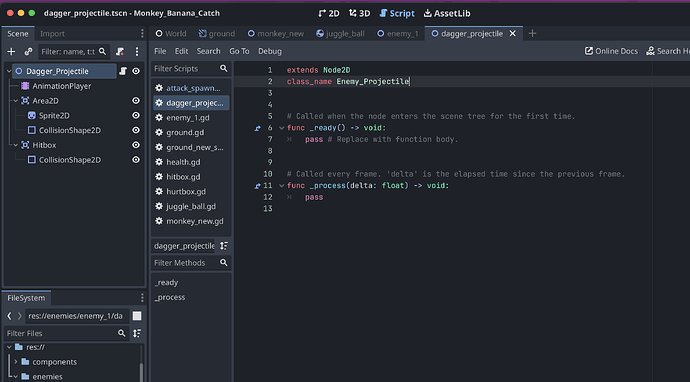Screen dimensions: 690x382
Task: Click override indicator icon on line 6
Action: [257, 128]
